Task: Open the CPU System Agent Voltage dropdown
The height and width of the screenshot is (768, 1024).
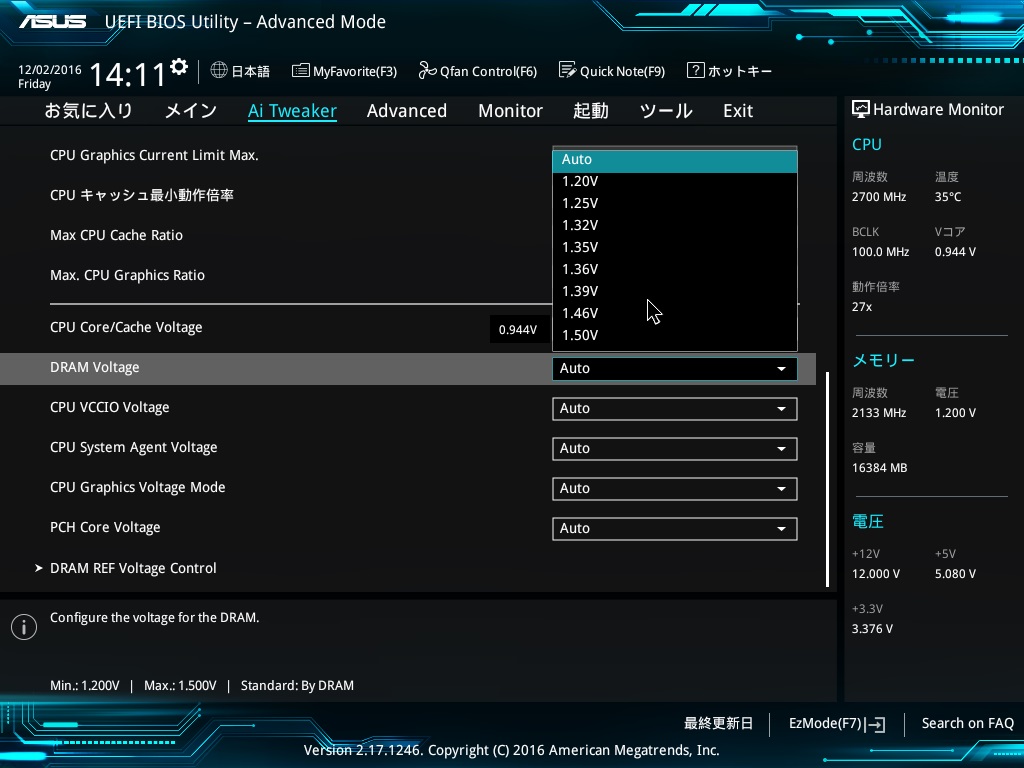Action: tap(675, 449)
